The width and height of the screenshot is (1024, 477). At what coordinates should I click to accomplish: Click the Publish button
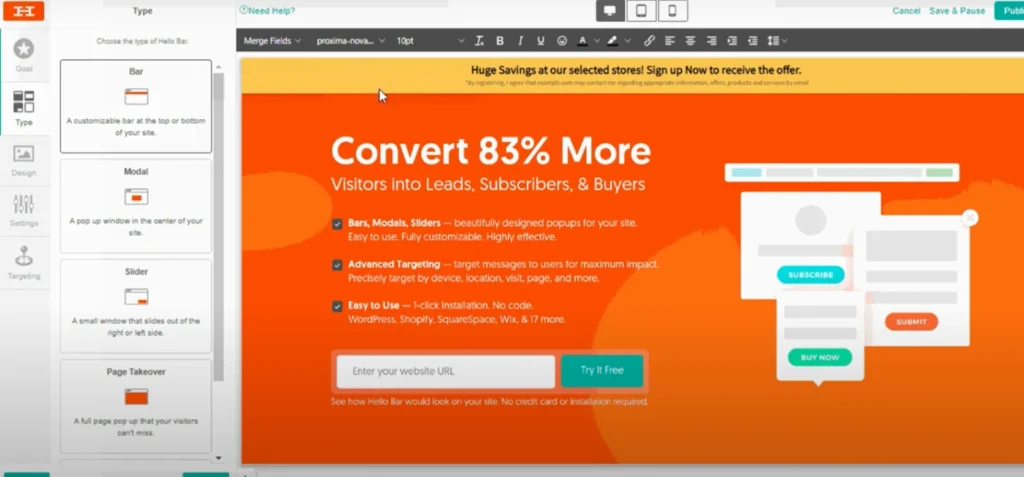click(1009, 10)
